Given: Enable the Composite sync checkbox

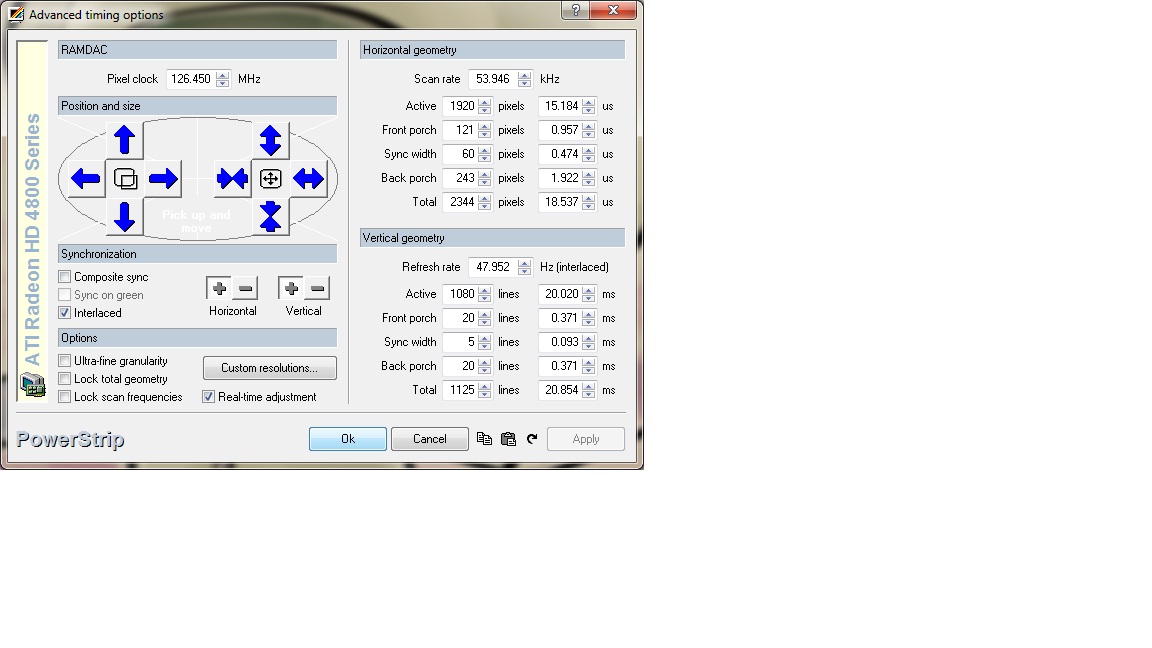Looking at the screenshot, I should (65, 277).
